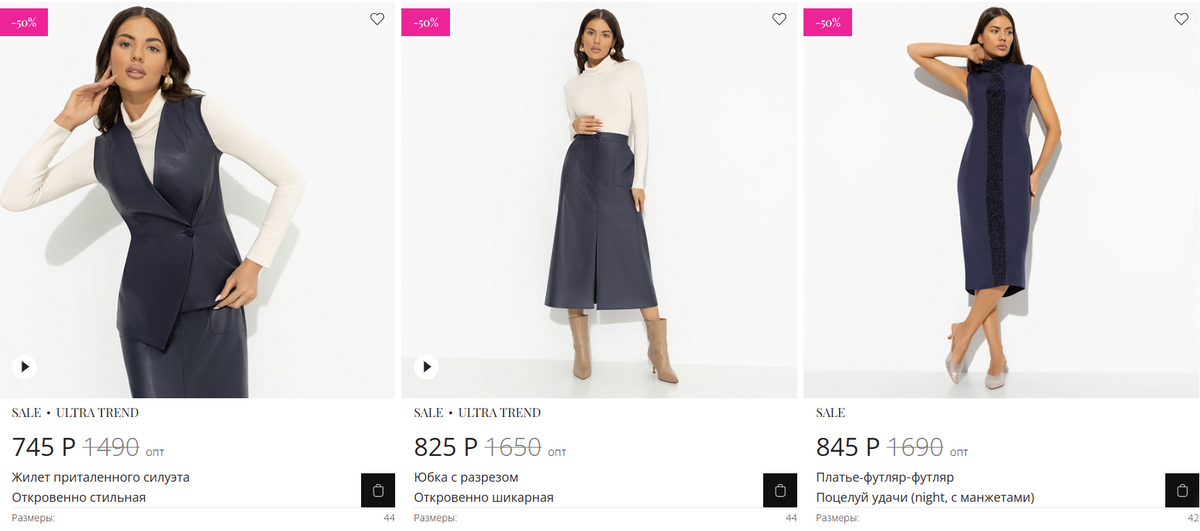Open 'Платье-футляр-футляр' product link

click(x=885, y=477)
